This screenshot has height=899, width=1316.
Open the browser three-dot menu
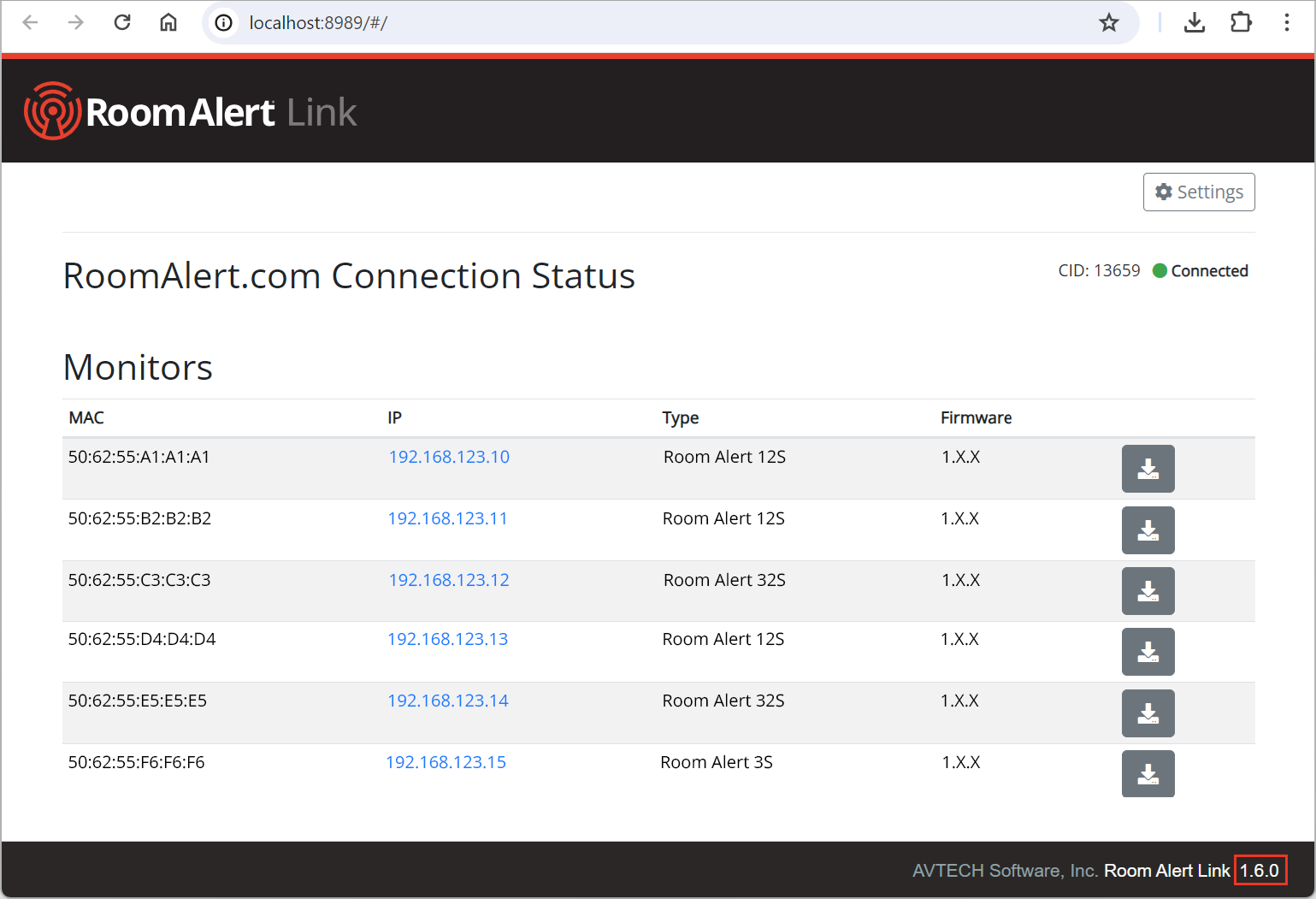click(1286, 23)
